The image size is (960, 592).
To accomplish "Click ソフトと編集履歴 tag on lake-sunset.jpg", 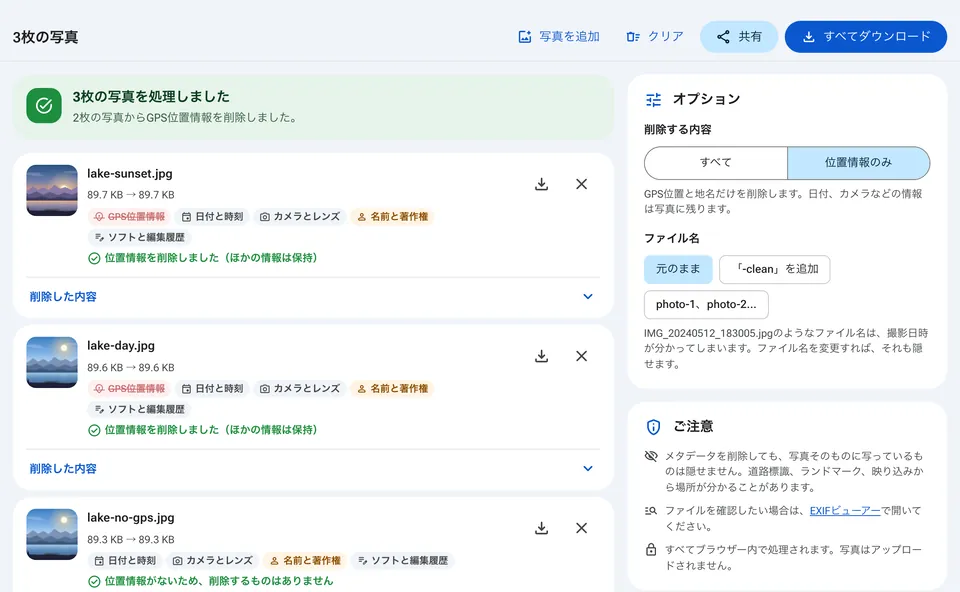I will 140,237.
